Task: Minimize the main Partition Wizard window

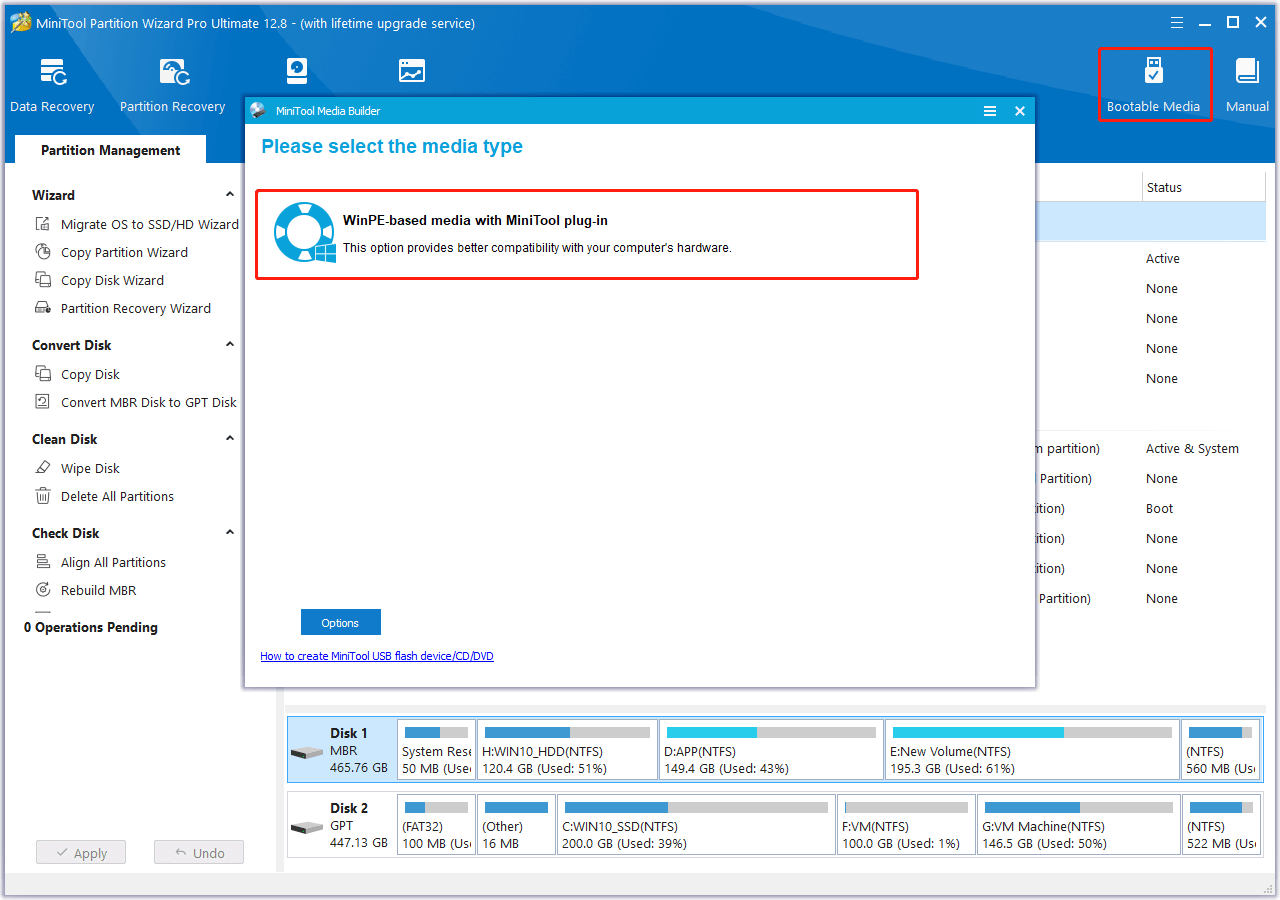Action: coord(1205,22)
